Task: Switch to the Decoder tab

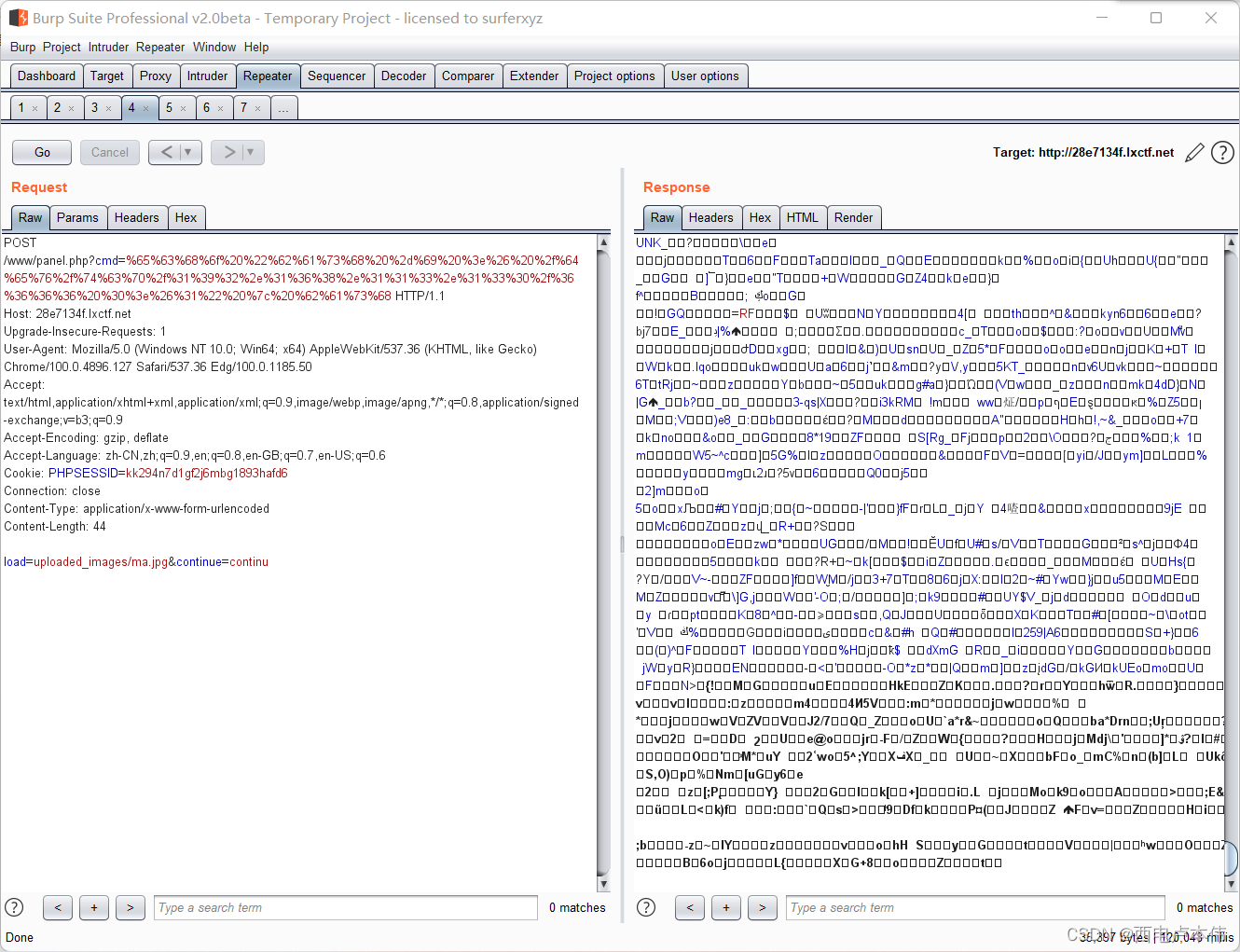Action: coord(404,76)
